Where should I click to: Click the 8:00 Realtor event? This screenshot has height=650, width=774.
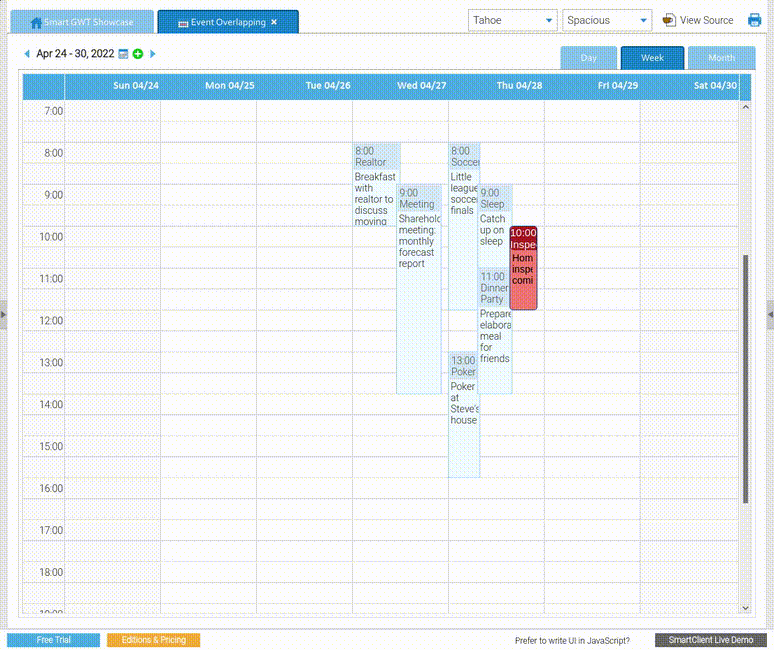(x=377, y=185)
